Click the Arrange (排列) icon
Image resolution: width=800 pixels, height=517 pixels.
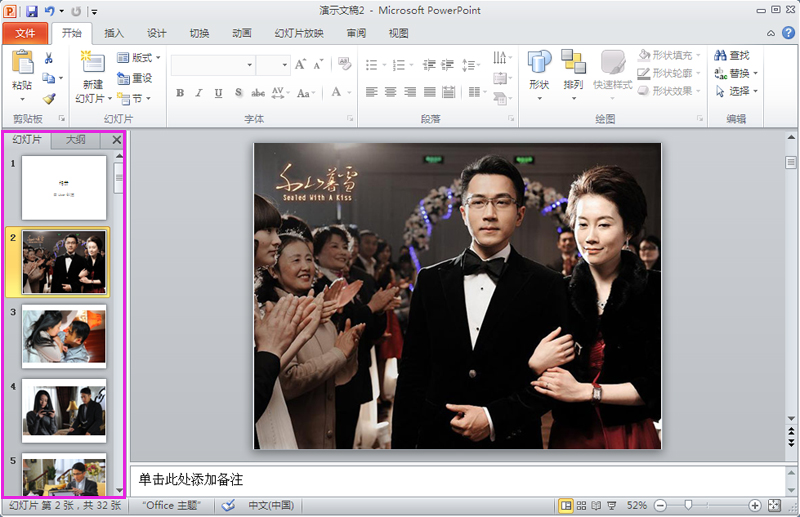pos(573,64)
